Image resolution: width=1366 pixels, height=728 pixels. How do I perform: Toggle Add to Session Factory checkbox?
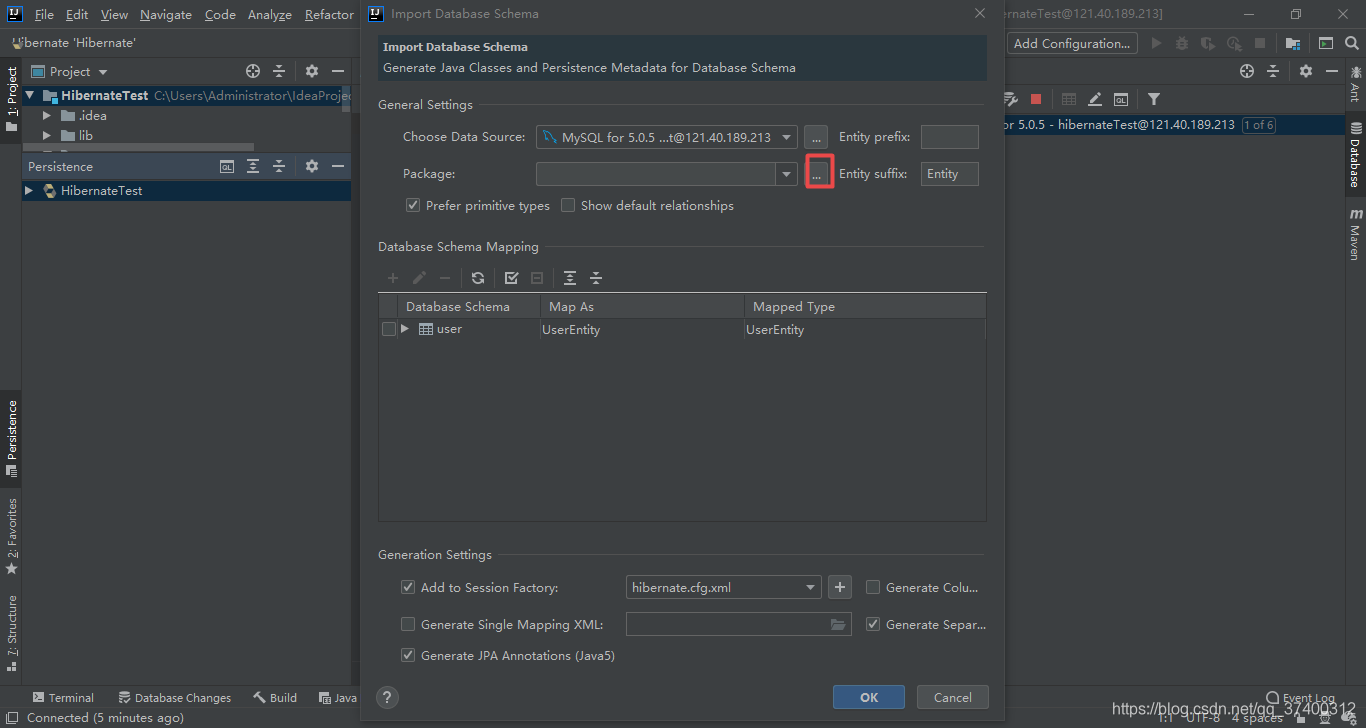(x=408, y=587)
